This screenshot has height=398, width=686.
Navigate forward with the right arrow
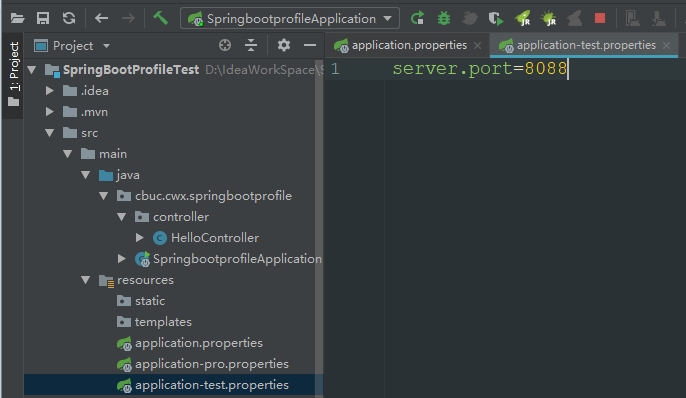coord(128,18)
